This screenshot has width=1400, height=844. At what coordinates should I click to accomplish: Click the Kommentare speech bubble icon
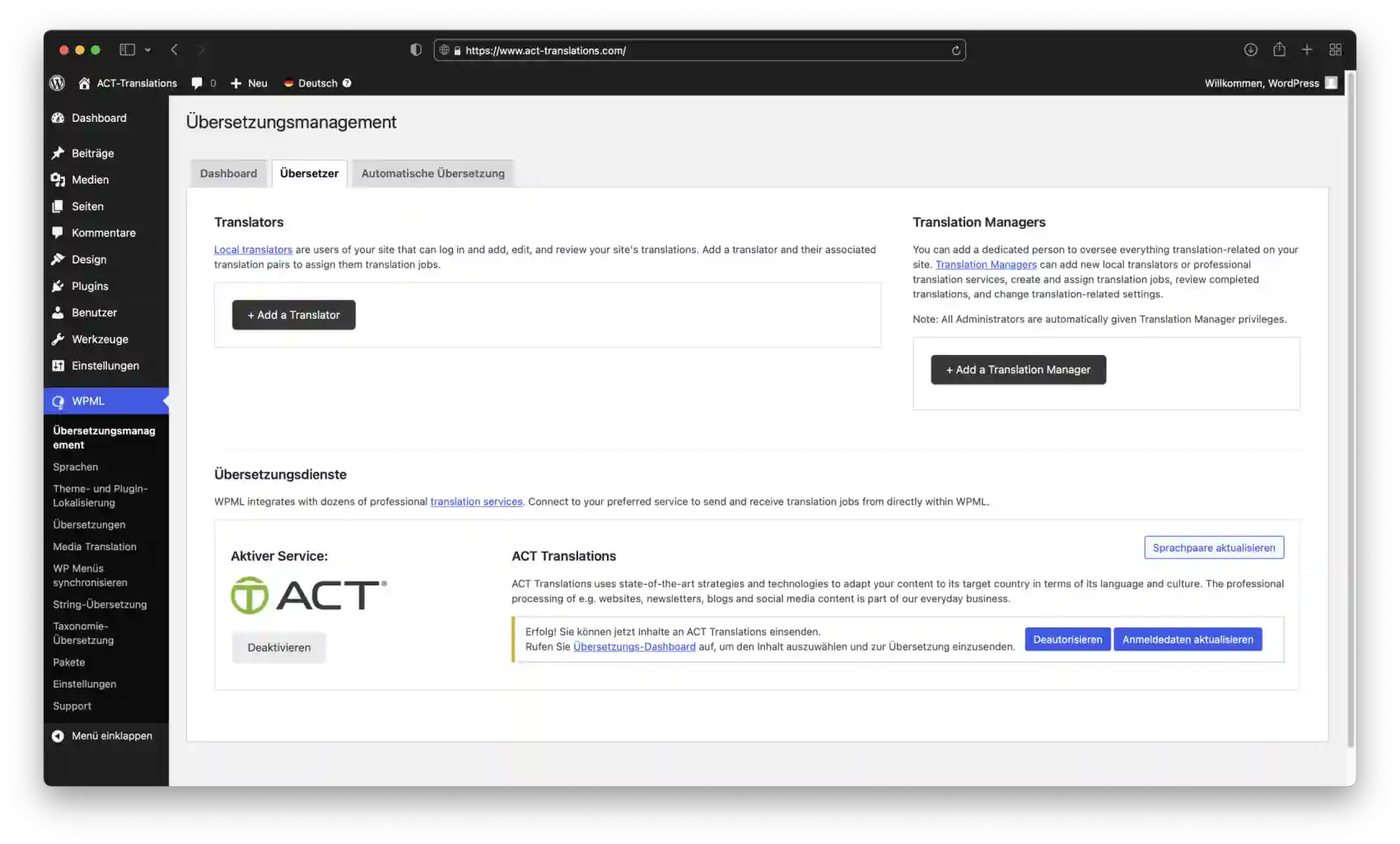(x=58, y=233)
